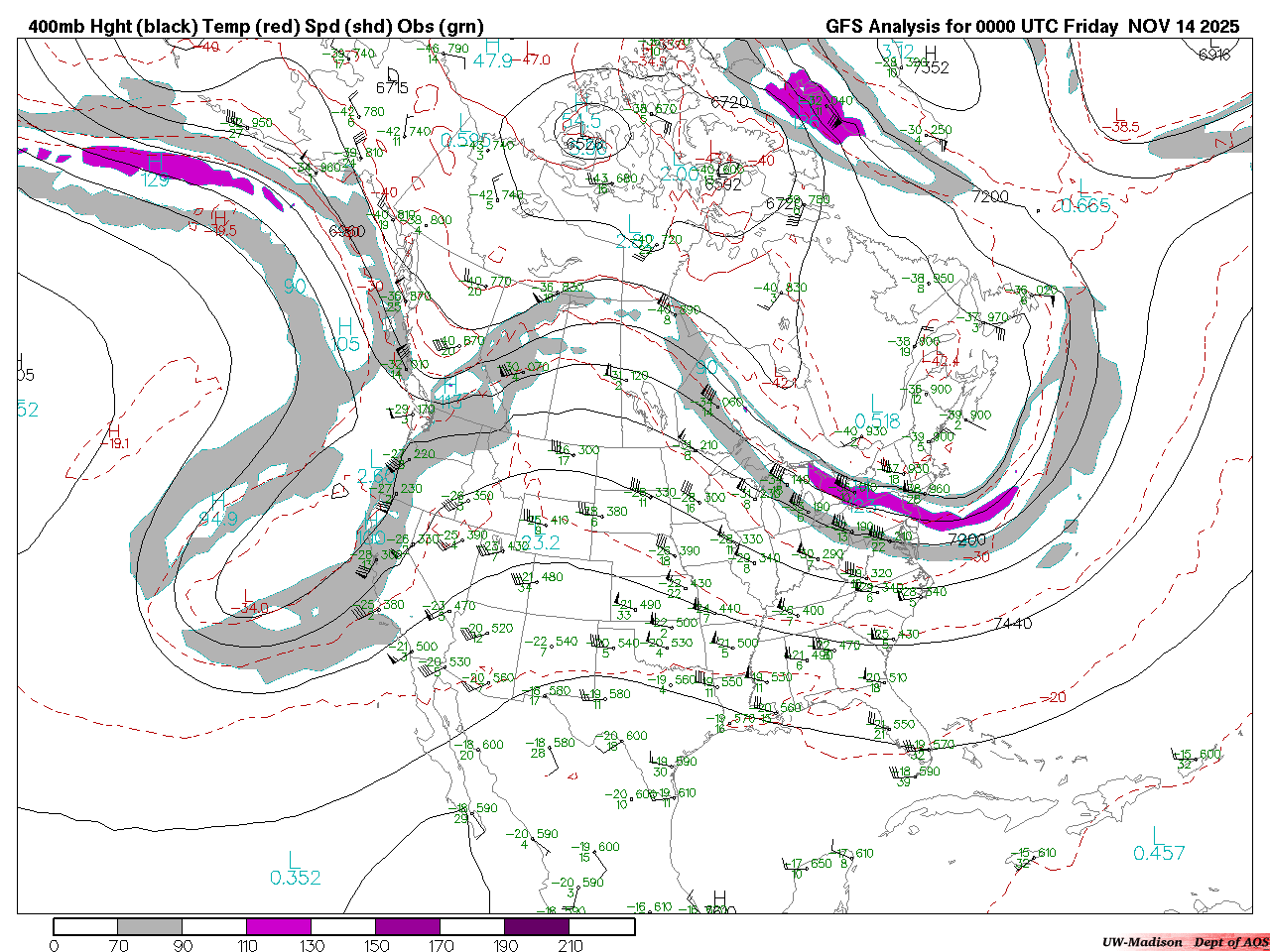The width and height of the screenshot is (1270, 952).
Task: Click the 6528 contour label
Action: pyautogui.click(x=584, y=144)
